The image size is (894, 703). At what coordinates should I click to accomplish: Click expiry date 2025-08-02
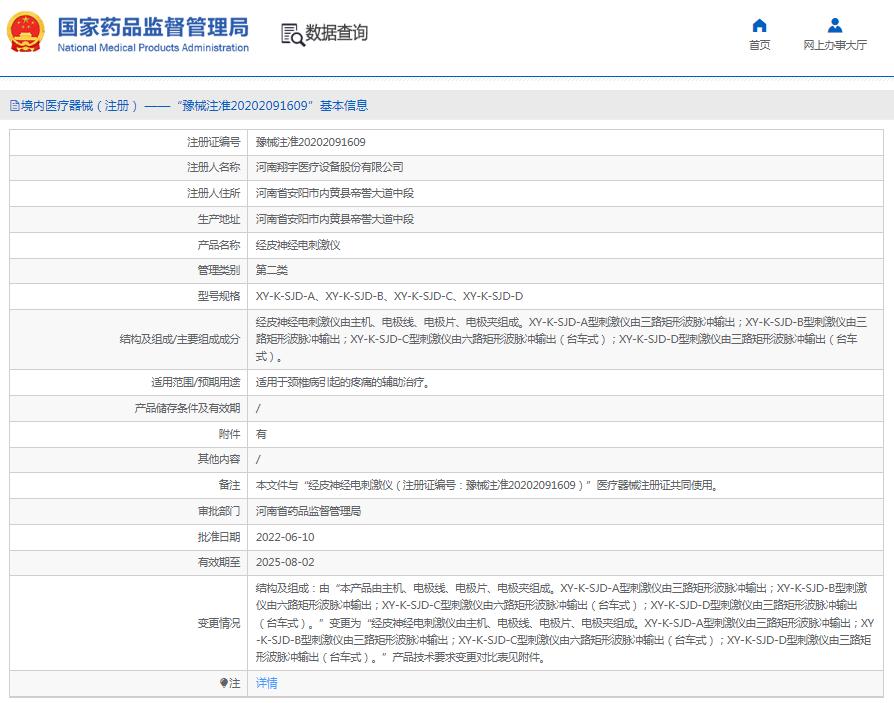click(285, 563)
